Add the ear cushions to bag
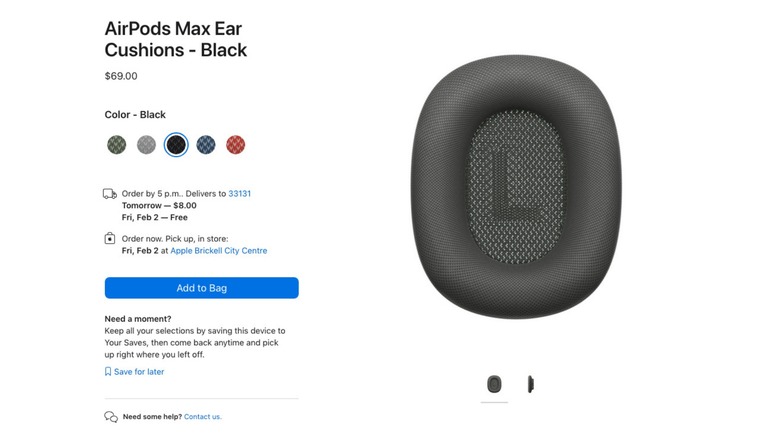The width and height of the screenshot is (780, 438). point(201,288)
